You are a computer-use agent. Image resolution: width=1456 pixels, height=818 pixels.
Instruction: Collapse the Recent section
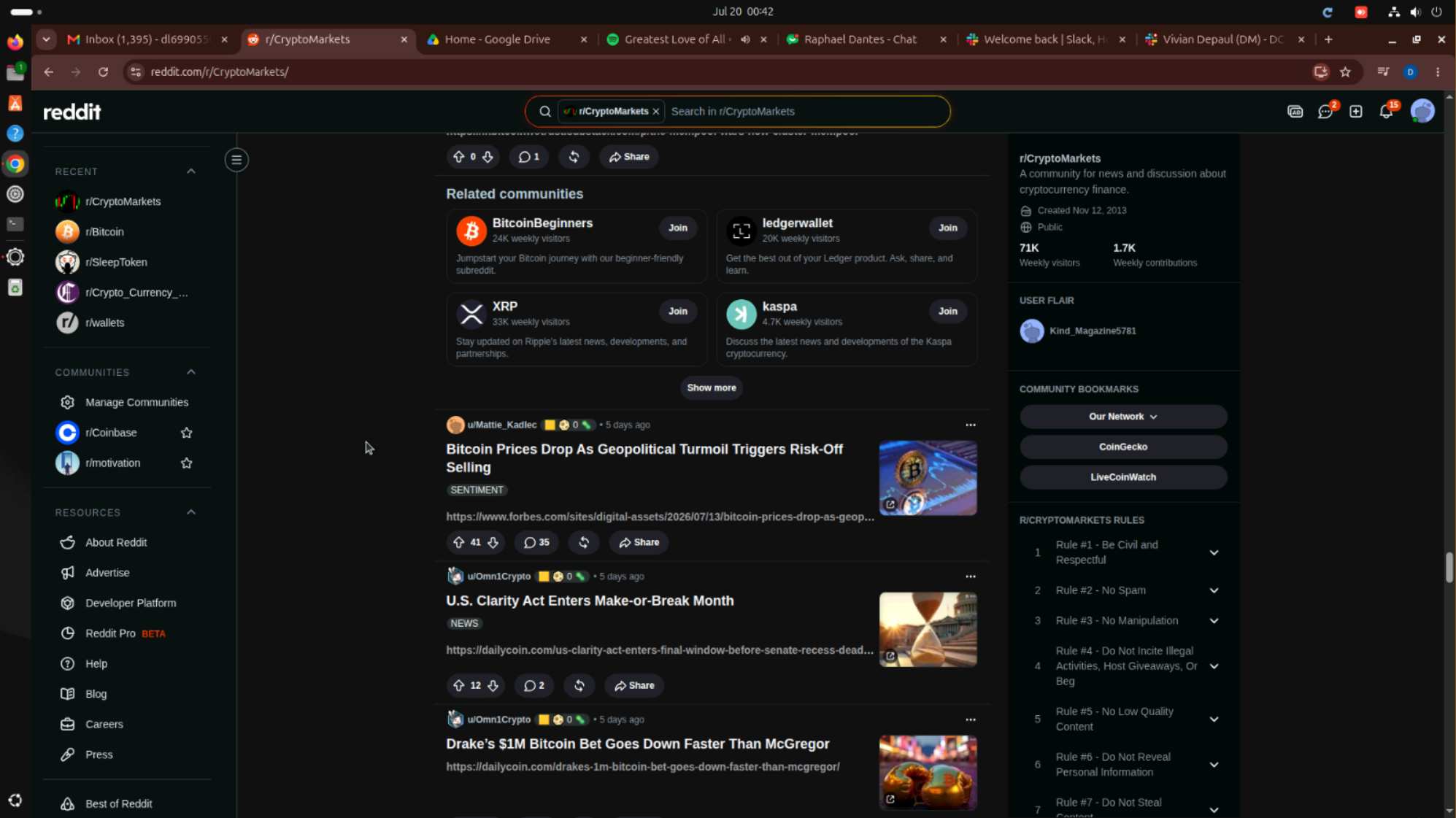point(190,171)
